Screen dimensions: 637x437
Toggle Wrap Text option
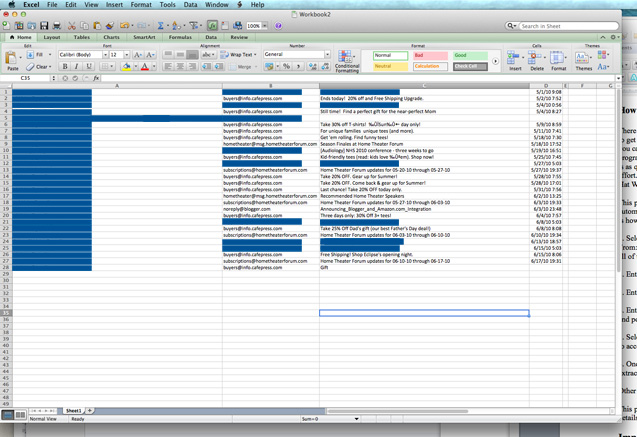coord(240,55)
